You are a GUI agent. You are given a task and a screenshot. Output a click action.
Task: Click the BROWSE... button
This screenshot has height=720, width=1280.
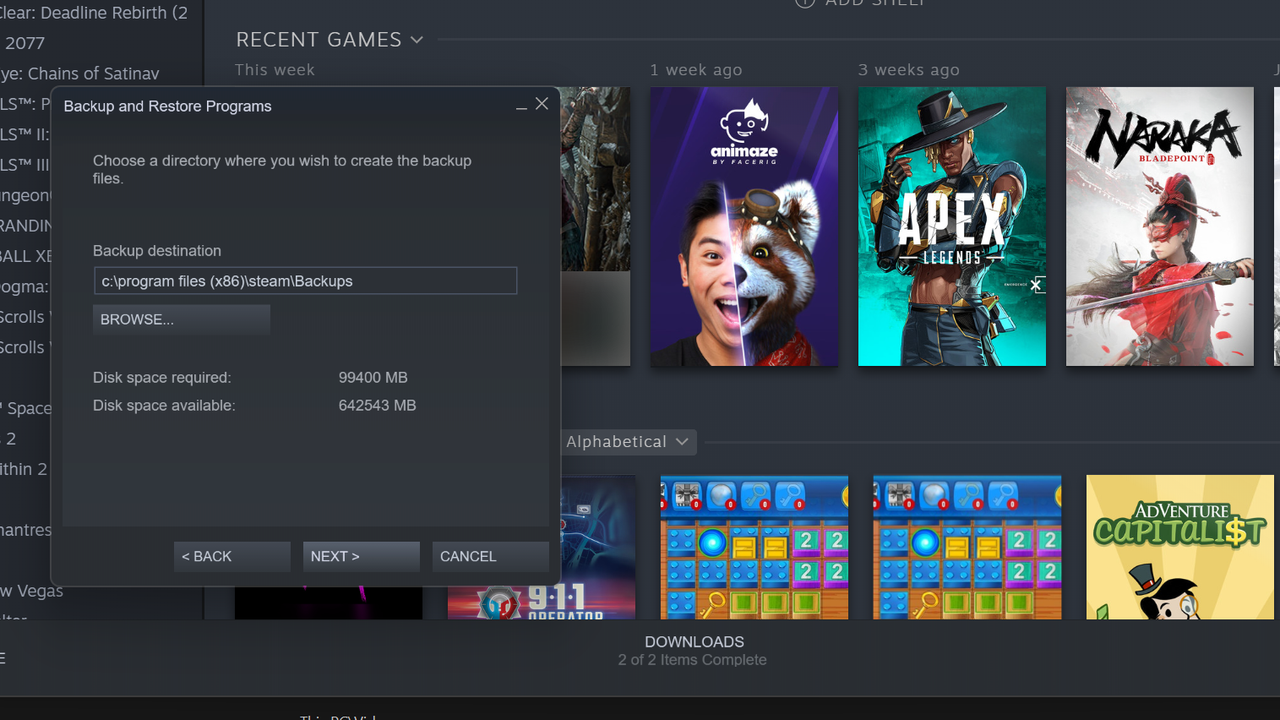181,319
